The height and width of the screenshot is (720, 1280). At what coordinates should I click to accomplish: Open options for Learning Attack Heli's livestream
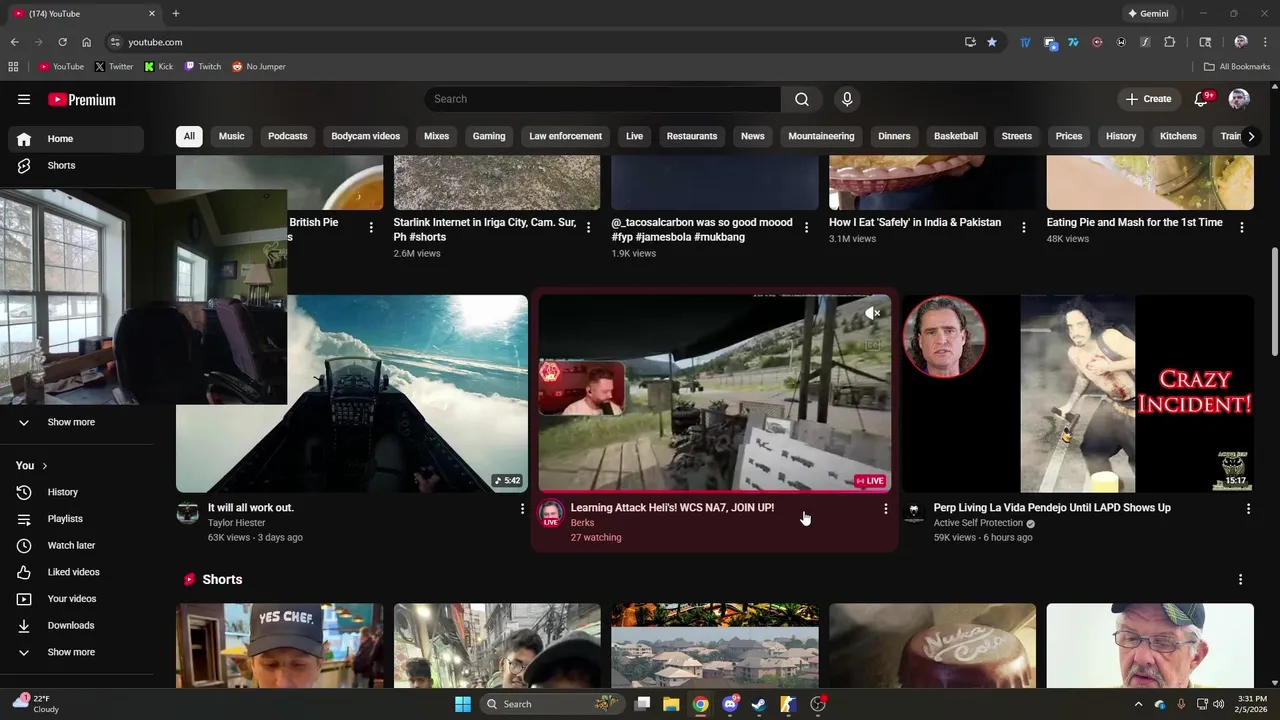(885, 509)
